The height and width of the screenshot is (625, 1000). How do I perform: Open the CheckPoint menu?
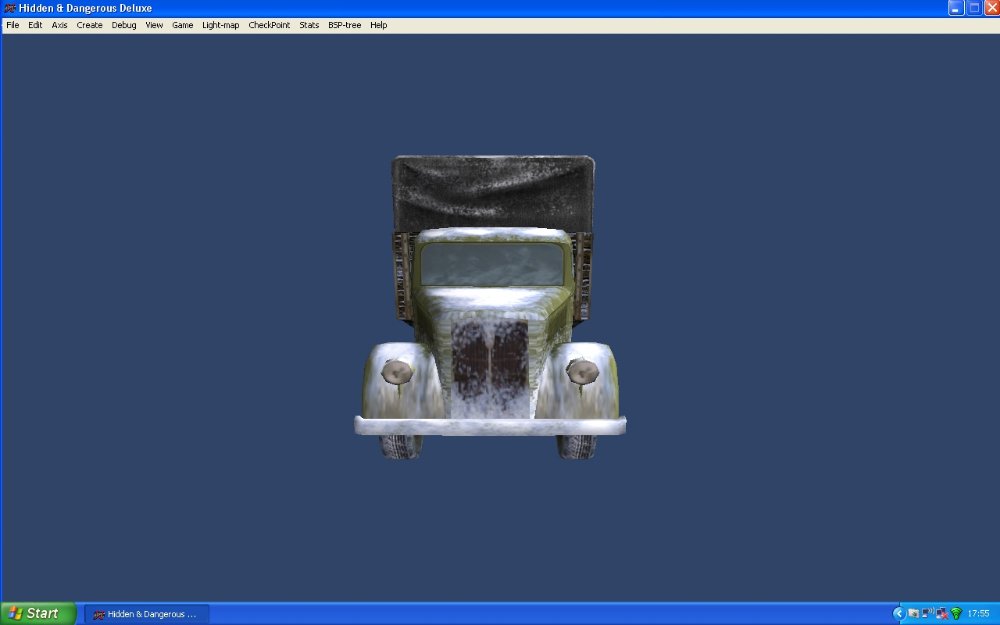[269, 25]
